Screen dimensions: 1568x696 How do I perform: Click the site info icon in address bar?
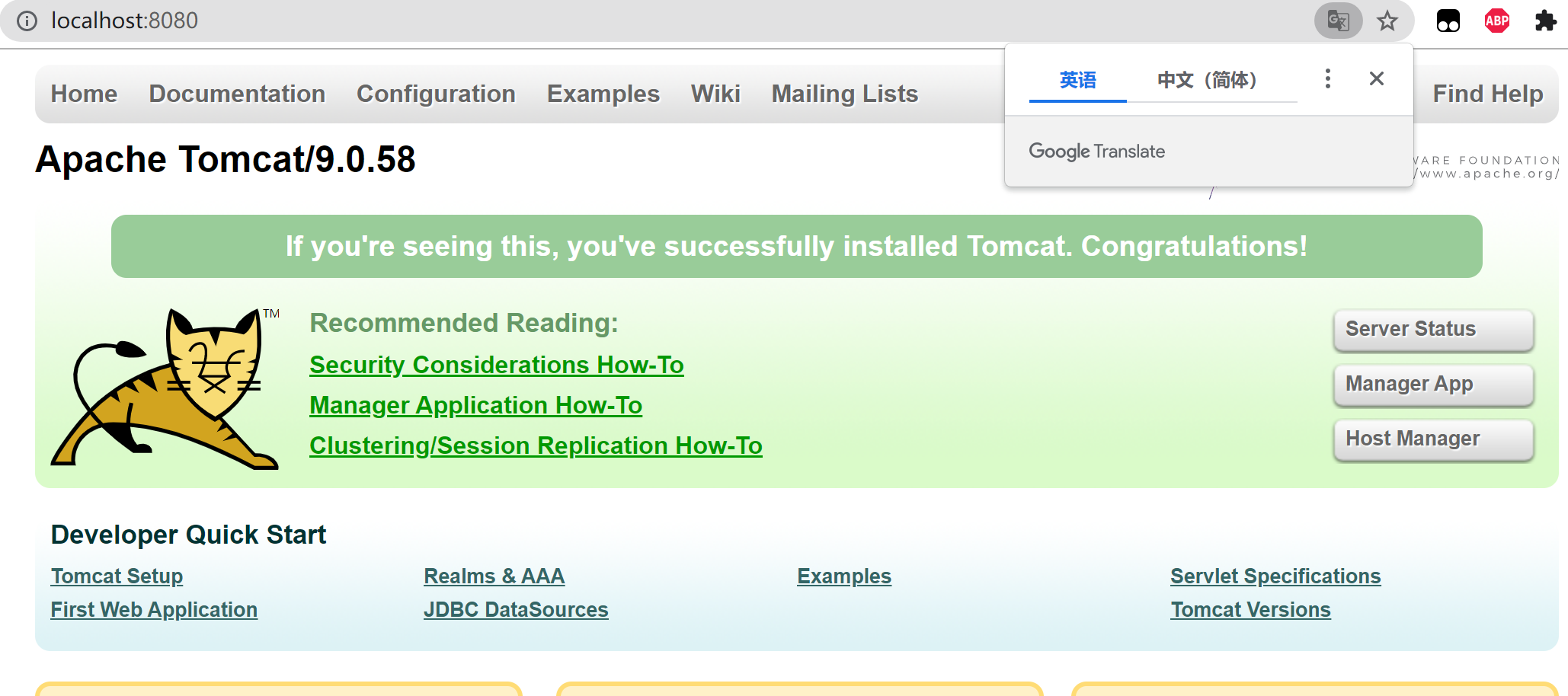[27, 21]
